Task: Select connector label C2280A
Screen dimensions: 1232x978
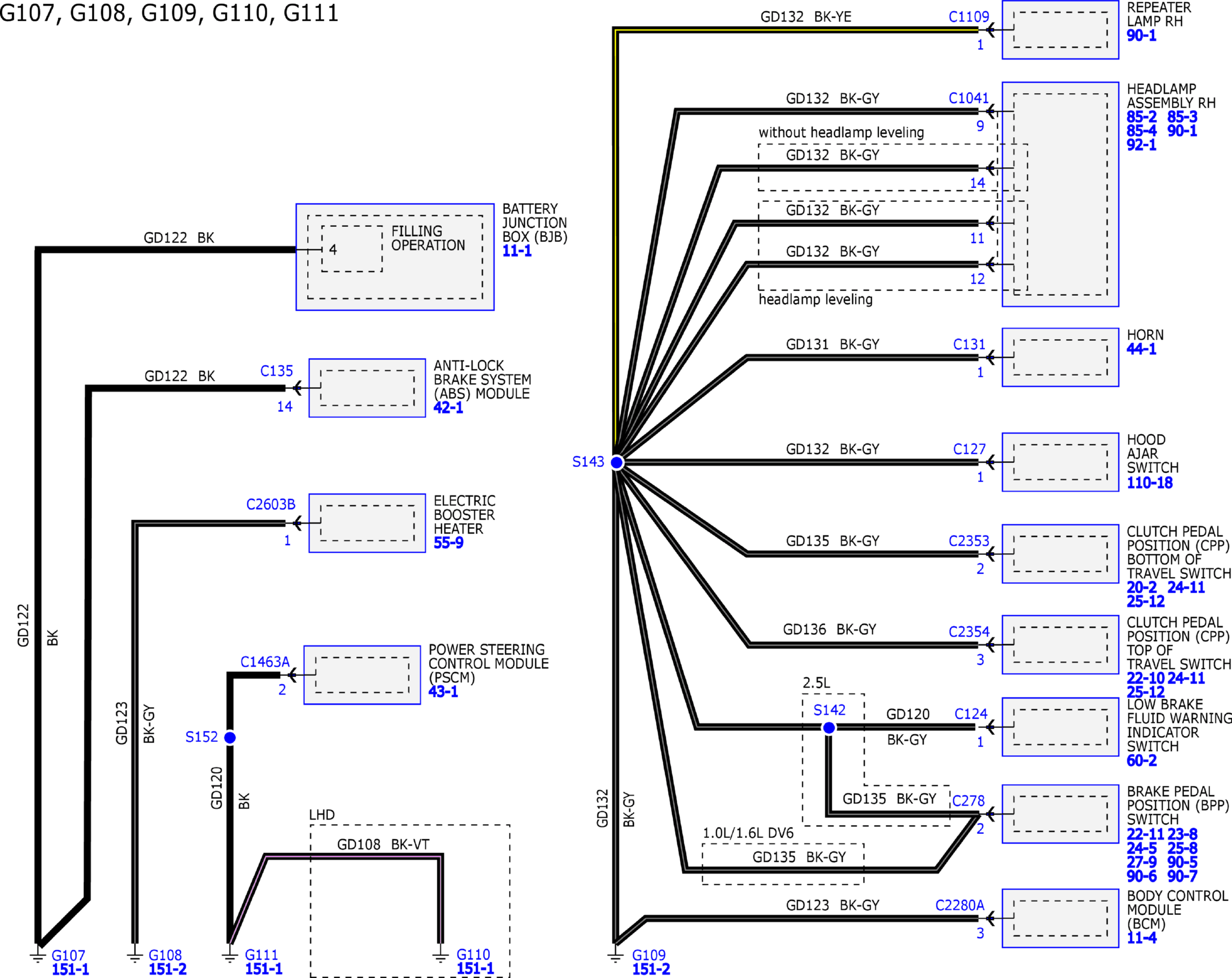Action: tap(960, 905)
